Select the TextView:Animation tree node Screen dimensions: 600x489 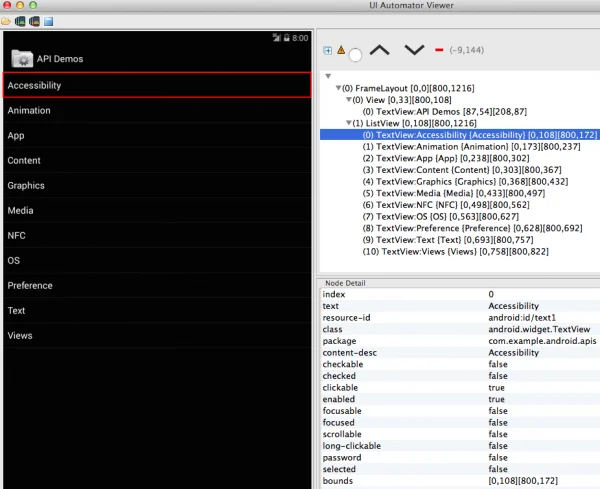tap(471, 147)
